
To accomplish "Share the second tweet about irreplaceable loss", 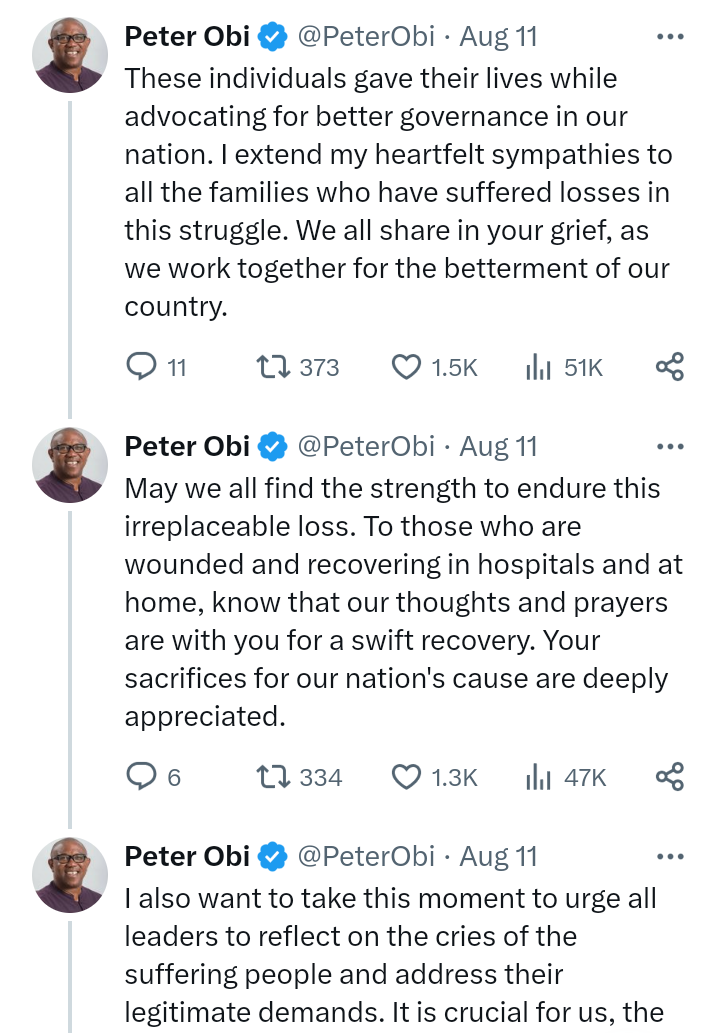I will (x=669, y=777).
